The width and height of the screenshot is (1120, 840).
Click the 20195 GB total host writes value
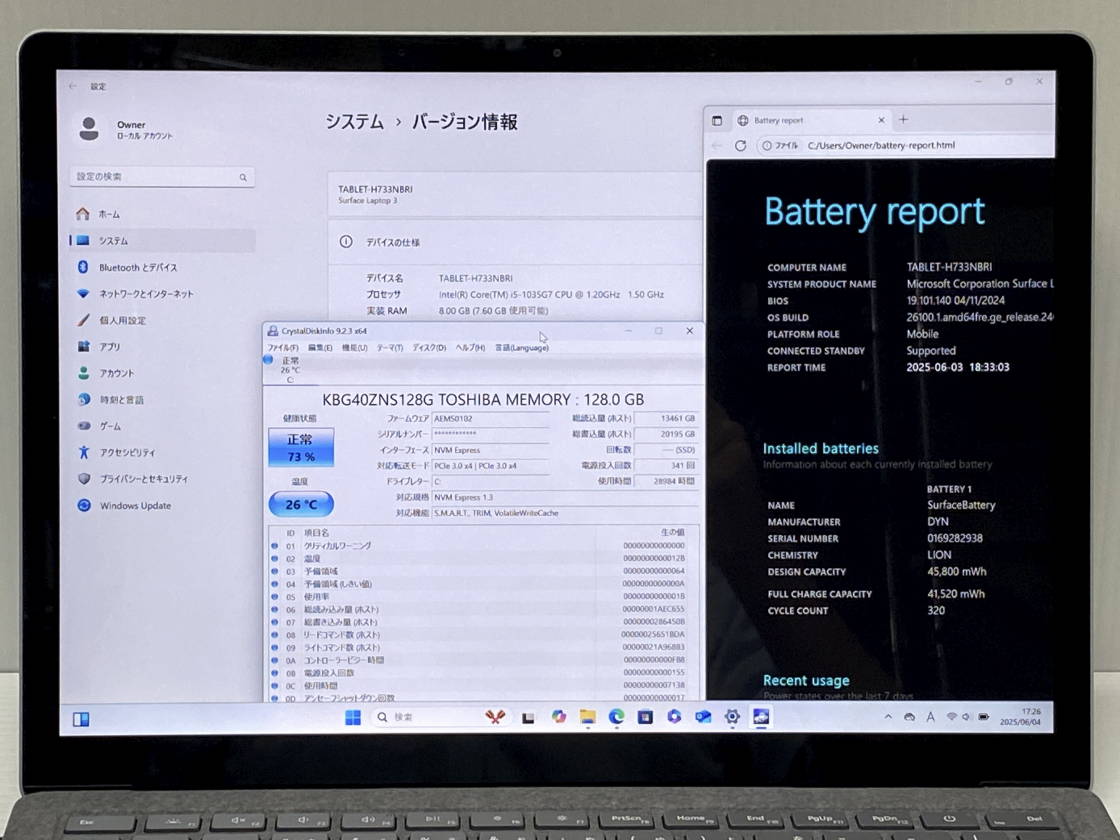666,434
